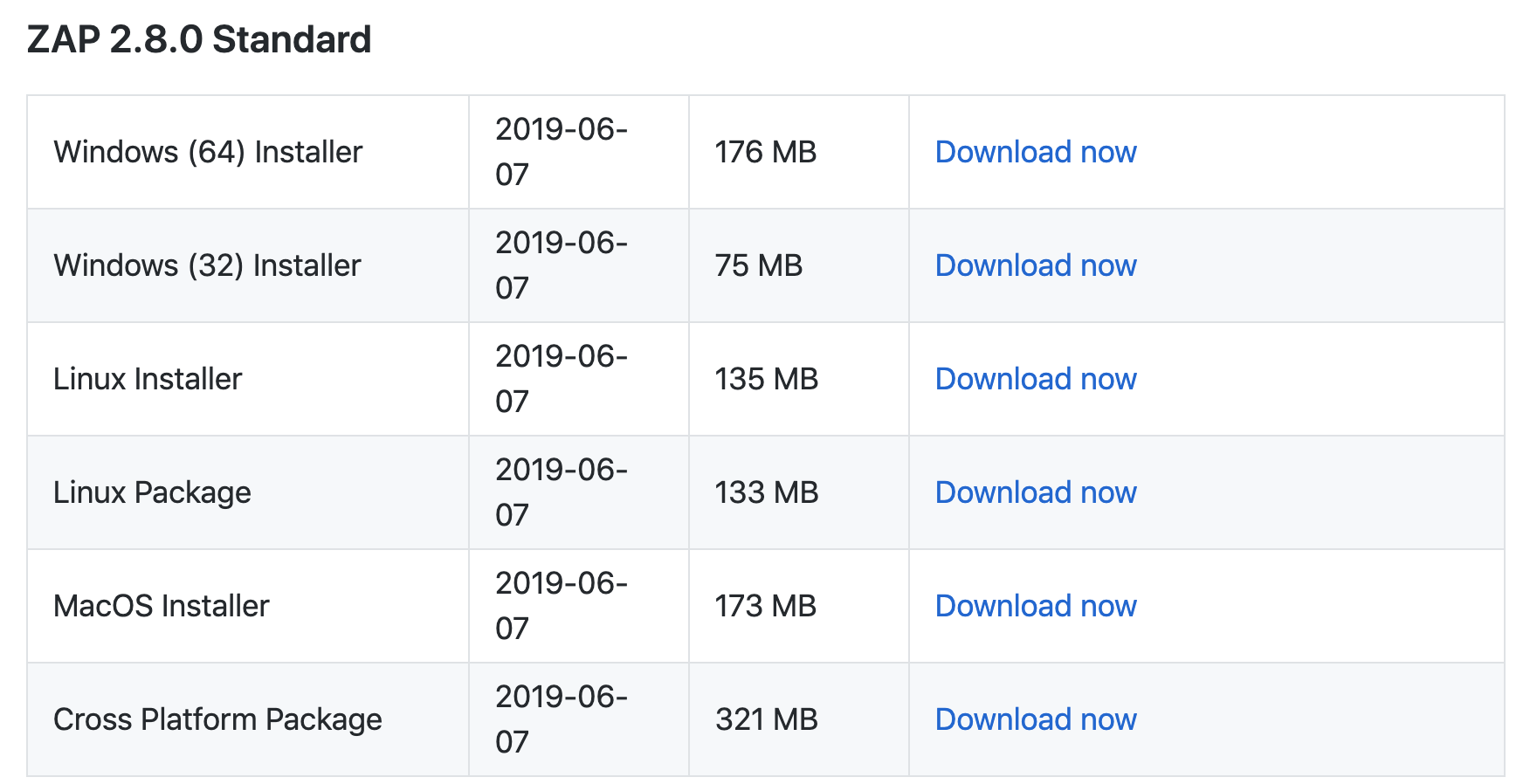1530x784 pixels.
Task: Select the Windows (64) Installer name cell
Action: [248, 152]
